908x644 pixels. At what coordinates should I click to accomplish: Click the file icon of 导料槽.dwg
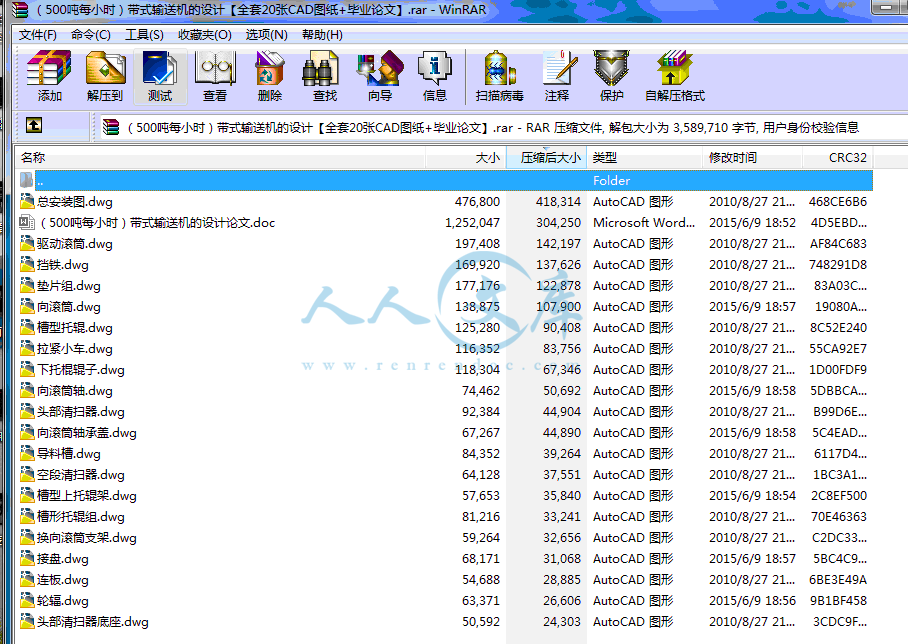coord(27,453)
